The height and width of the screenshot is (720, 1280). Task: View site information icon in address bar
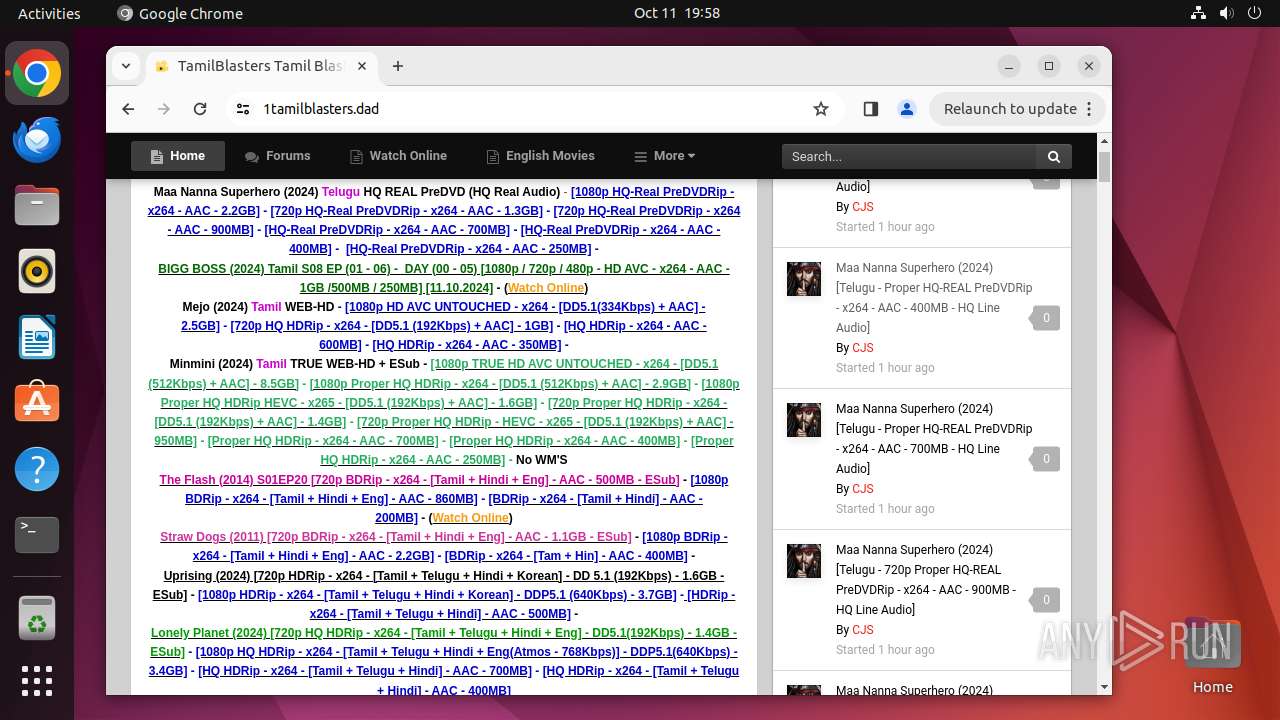click(x=243, y=109)
